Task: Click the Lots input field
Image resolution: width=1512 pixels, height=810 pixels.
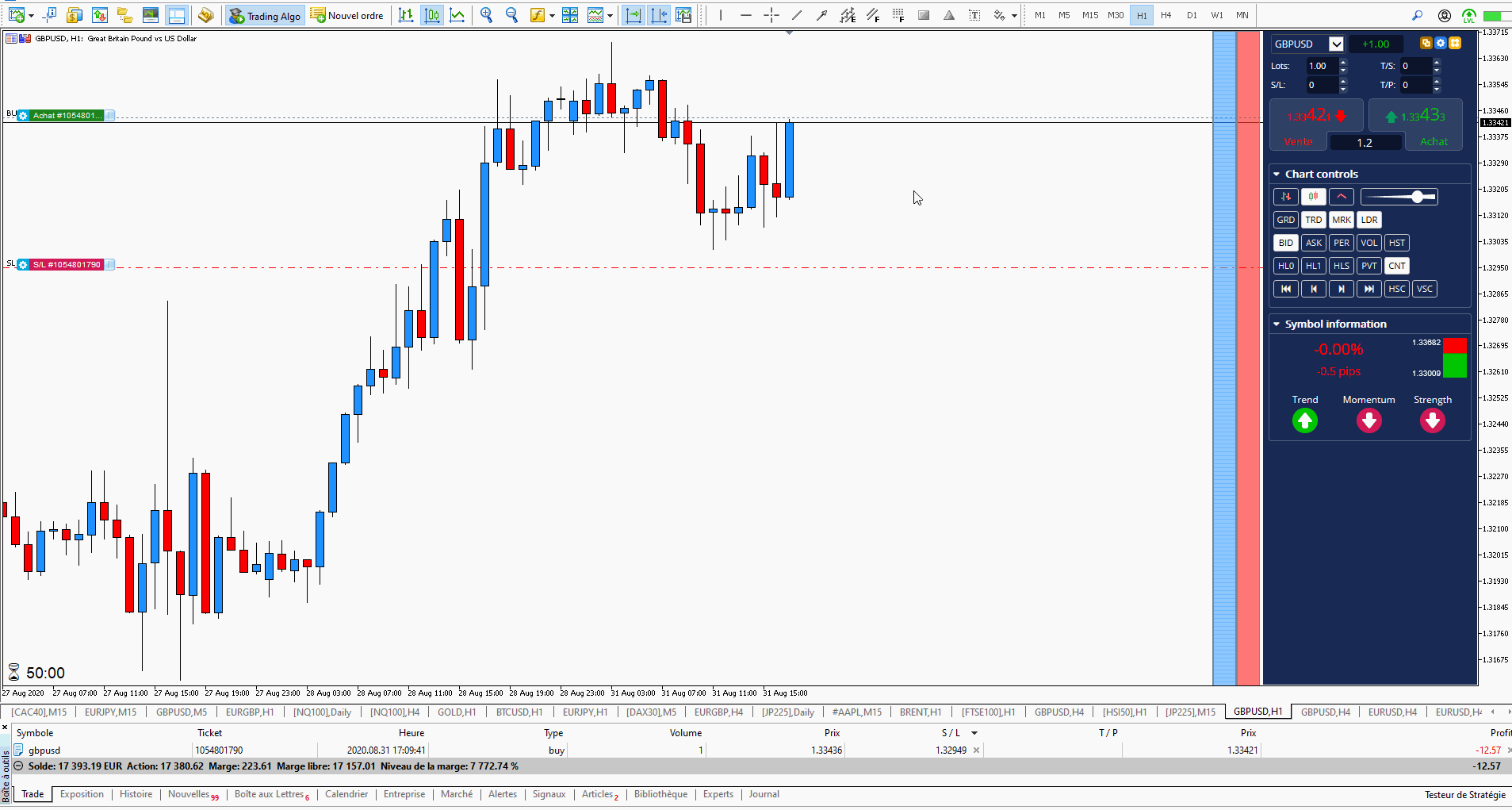Action: click(1322, 66)
